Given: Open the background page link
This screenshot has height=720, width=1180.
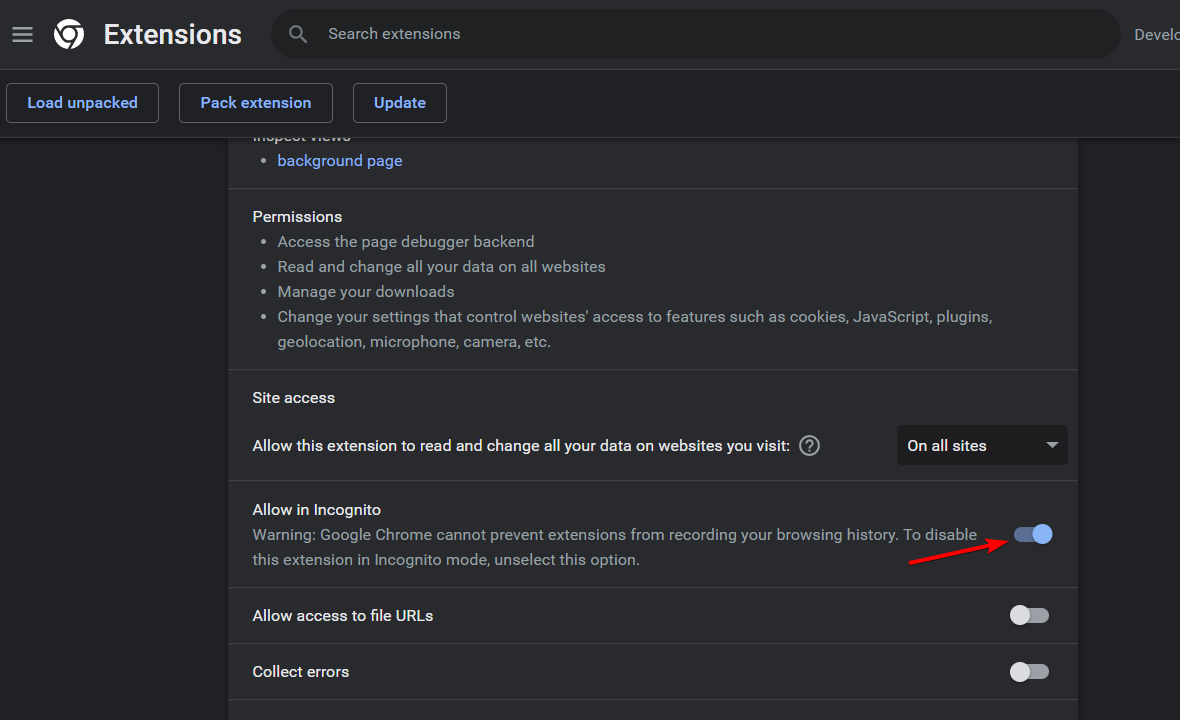Looking at the screenshot, I should coord(340,161).
